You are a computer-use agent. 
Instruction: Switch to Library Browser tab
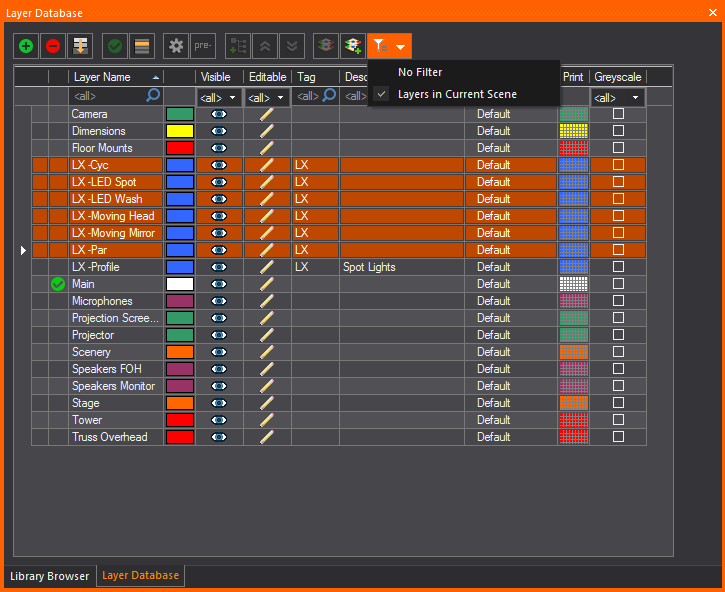(49, 576)
